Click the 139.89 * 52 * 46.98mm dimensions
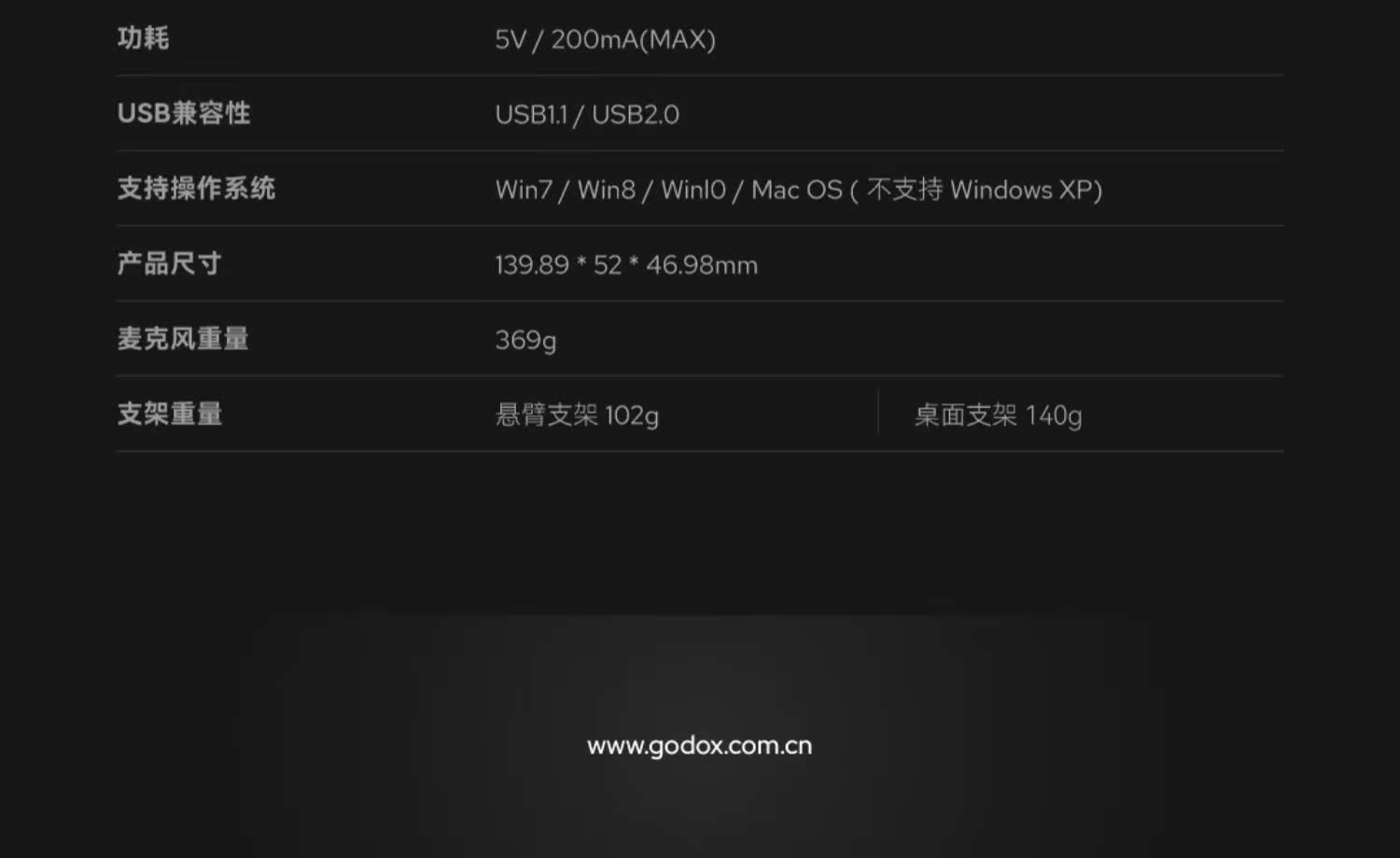 tap(626, 265)
